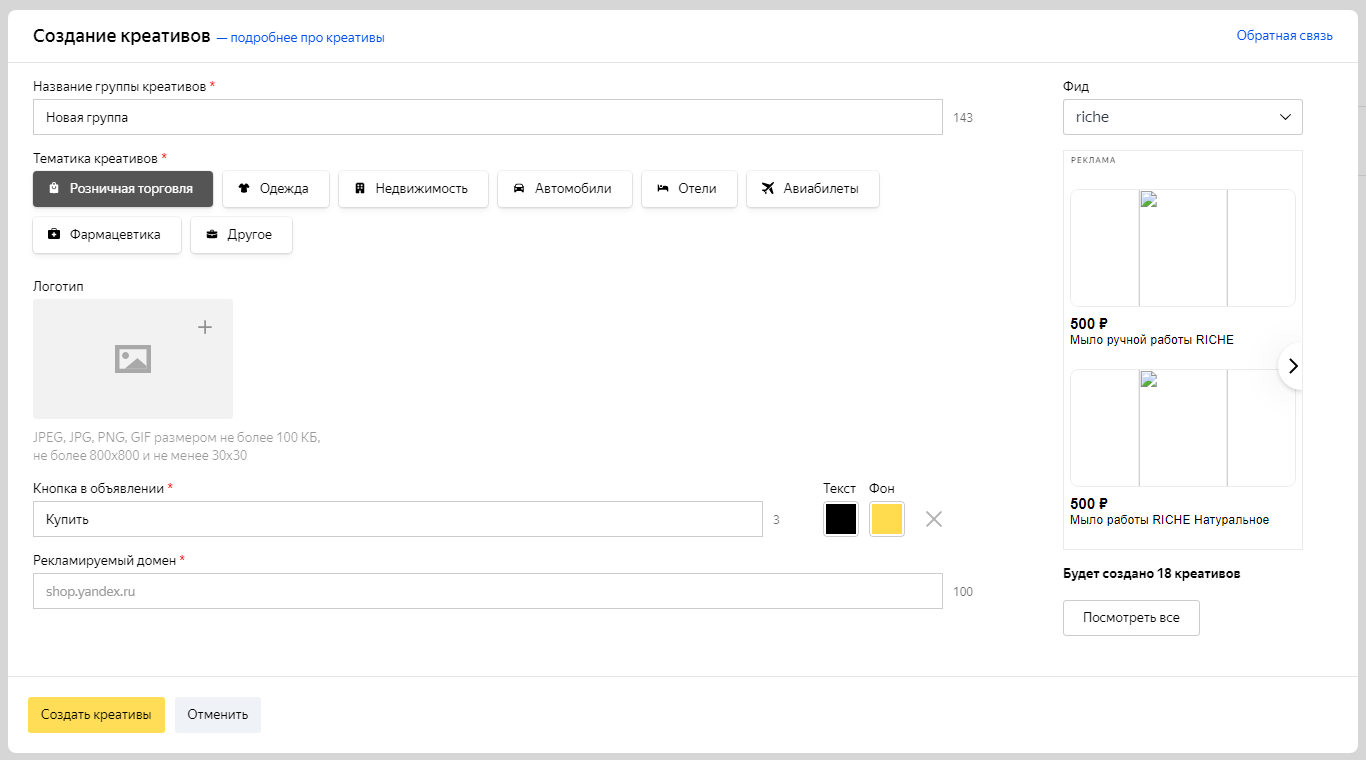Open the Фид dropdown showing riche
The height and width of the screenshot is (760, 1366).
1183,117
